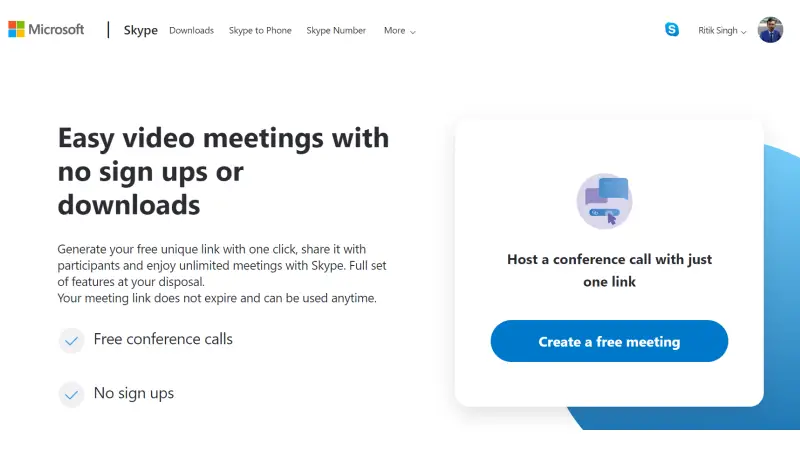Open the Ritik Singh account dropdown
Viewport: 800px width, 449px height.
[x=722, y=31]
